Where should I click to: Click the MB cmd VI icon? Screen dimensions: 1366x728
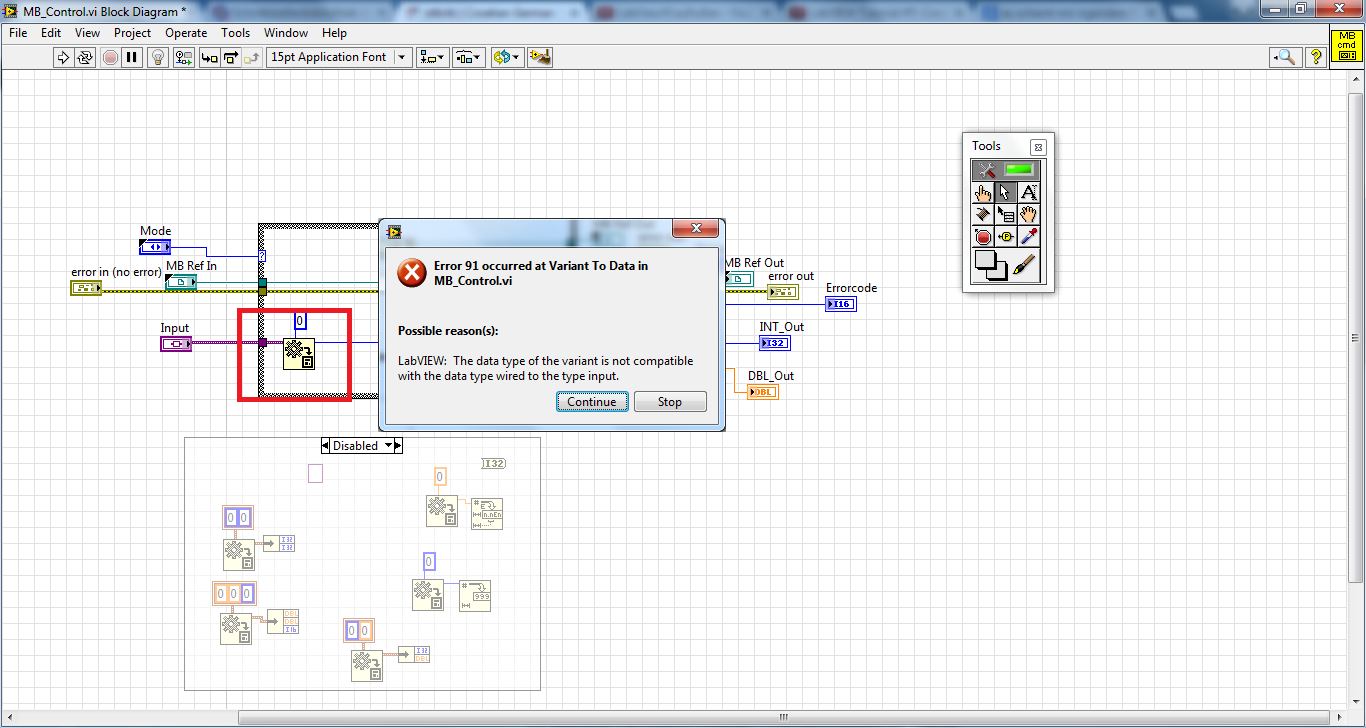pos(1346,45)
